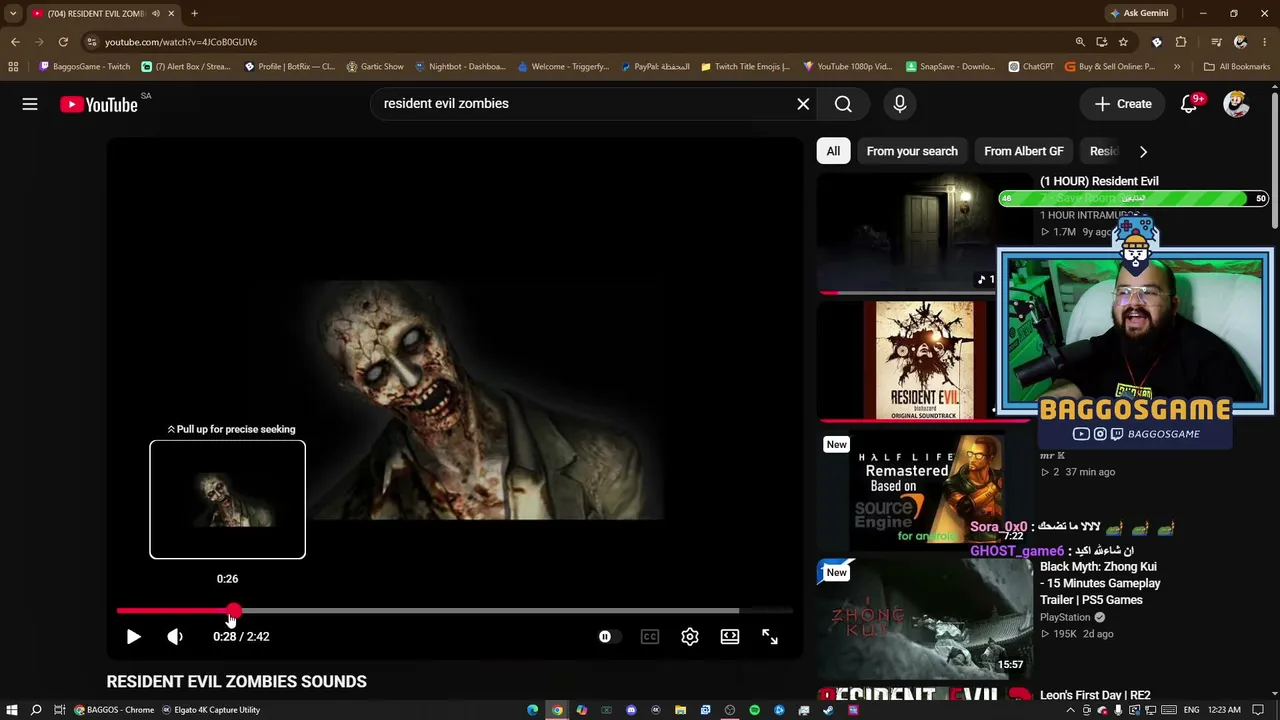1280x720 pixels.
Task: Bookmark this page with the star
Action: click(x=1123, y=42)
